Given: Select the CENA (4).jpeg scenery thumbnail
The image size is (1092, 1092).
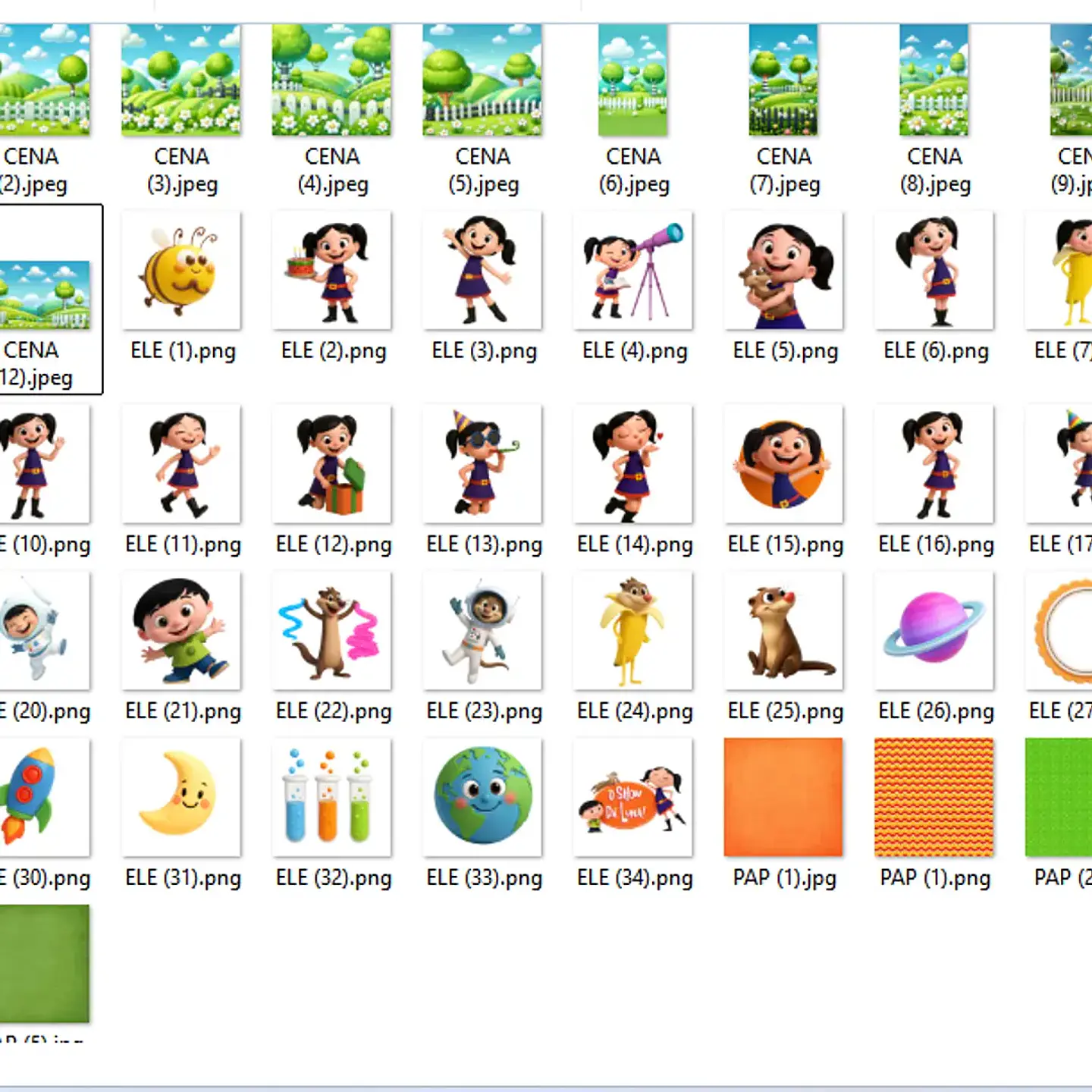Looking at the screenshot, I should (331, 80).
